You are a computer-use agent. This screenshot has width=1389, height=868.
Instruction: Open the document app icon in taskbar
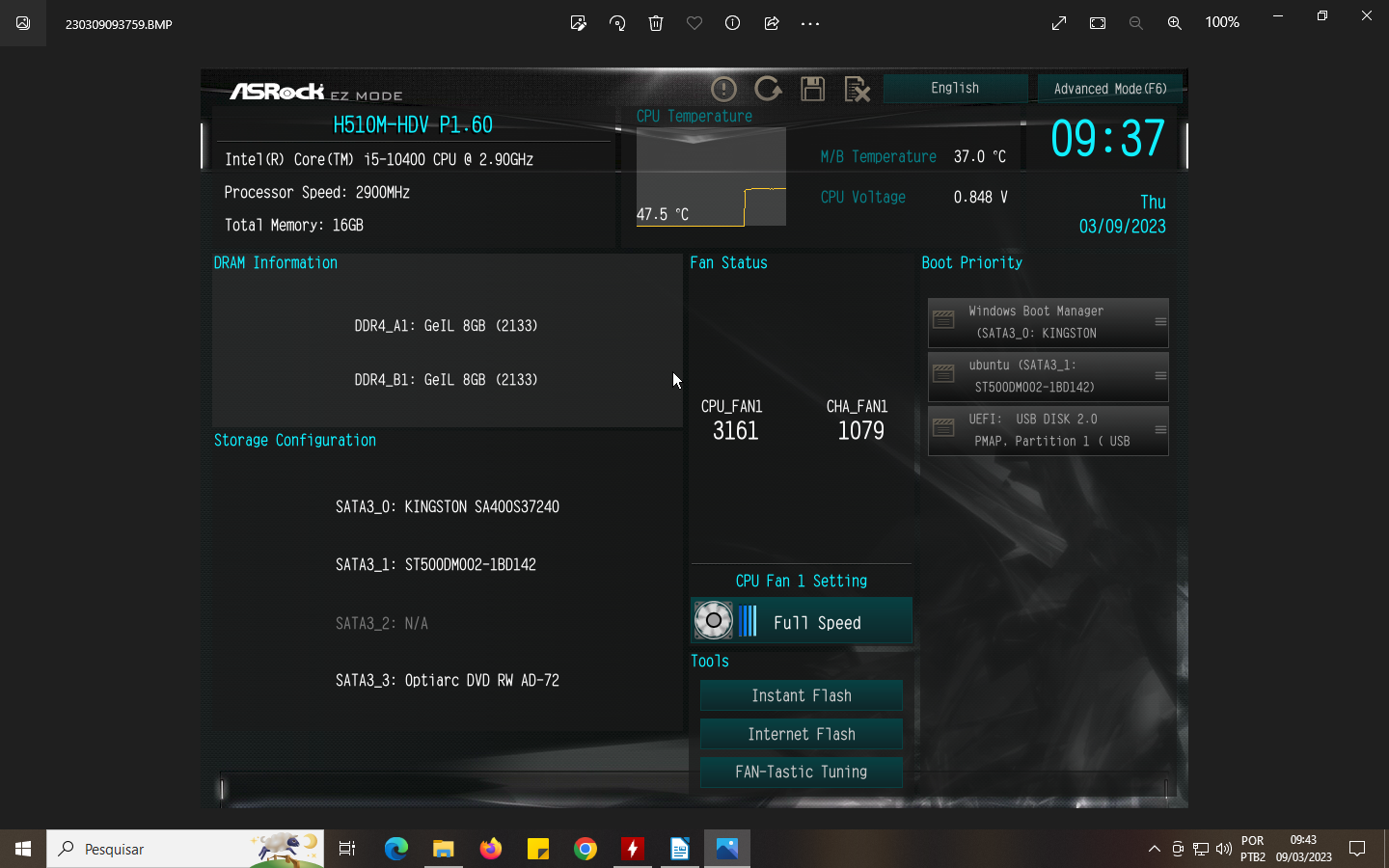pyautogui.click(x=680, y=849)
